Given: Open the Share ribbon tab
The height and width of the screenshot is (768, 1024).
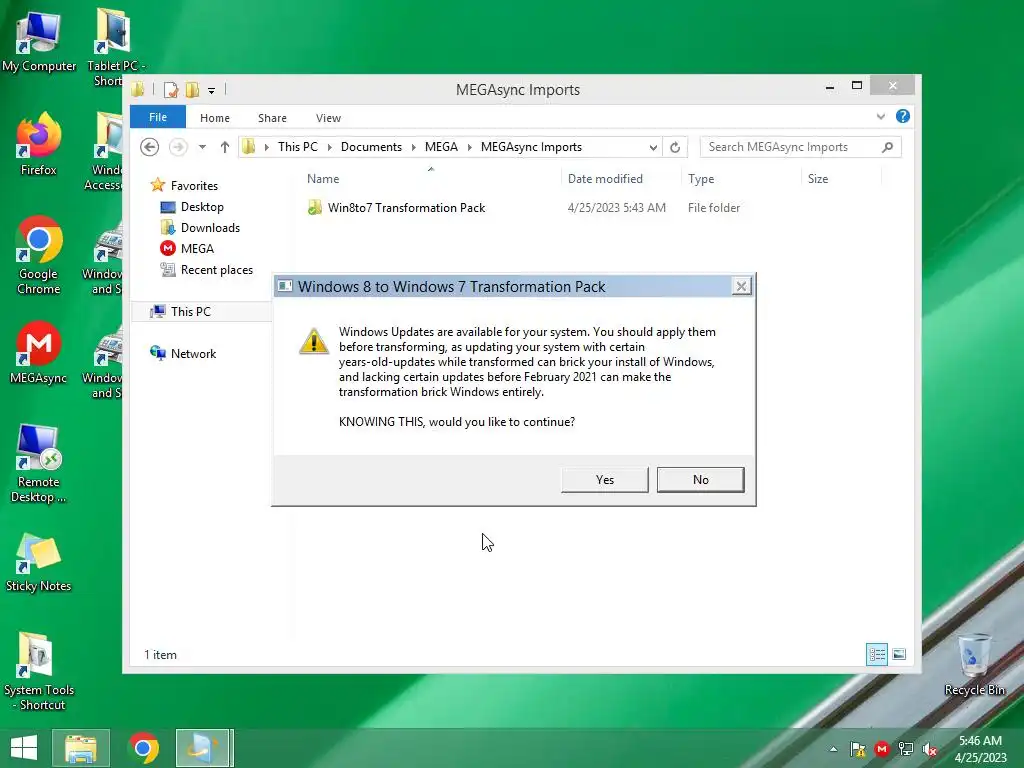Looking at the screenshot, I should (x=272, y=118).
